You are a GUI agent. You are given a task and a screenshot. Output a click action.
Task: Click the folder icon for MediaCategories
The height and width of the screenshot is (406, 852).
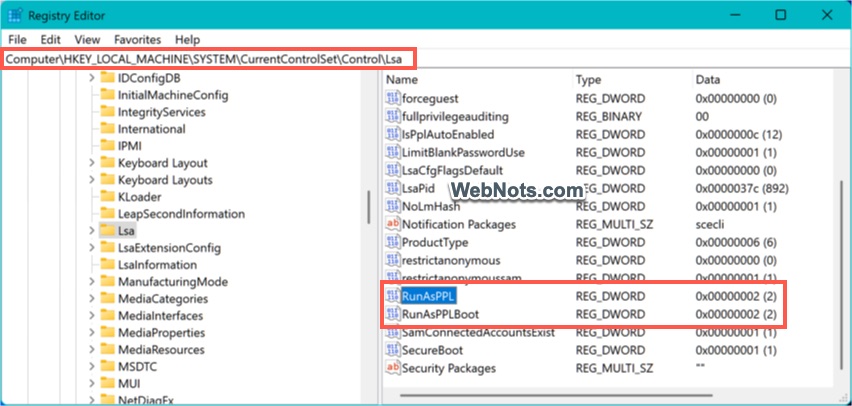coord(106,299)
